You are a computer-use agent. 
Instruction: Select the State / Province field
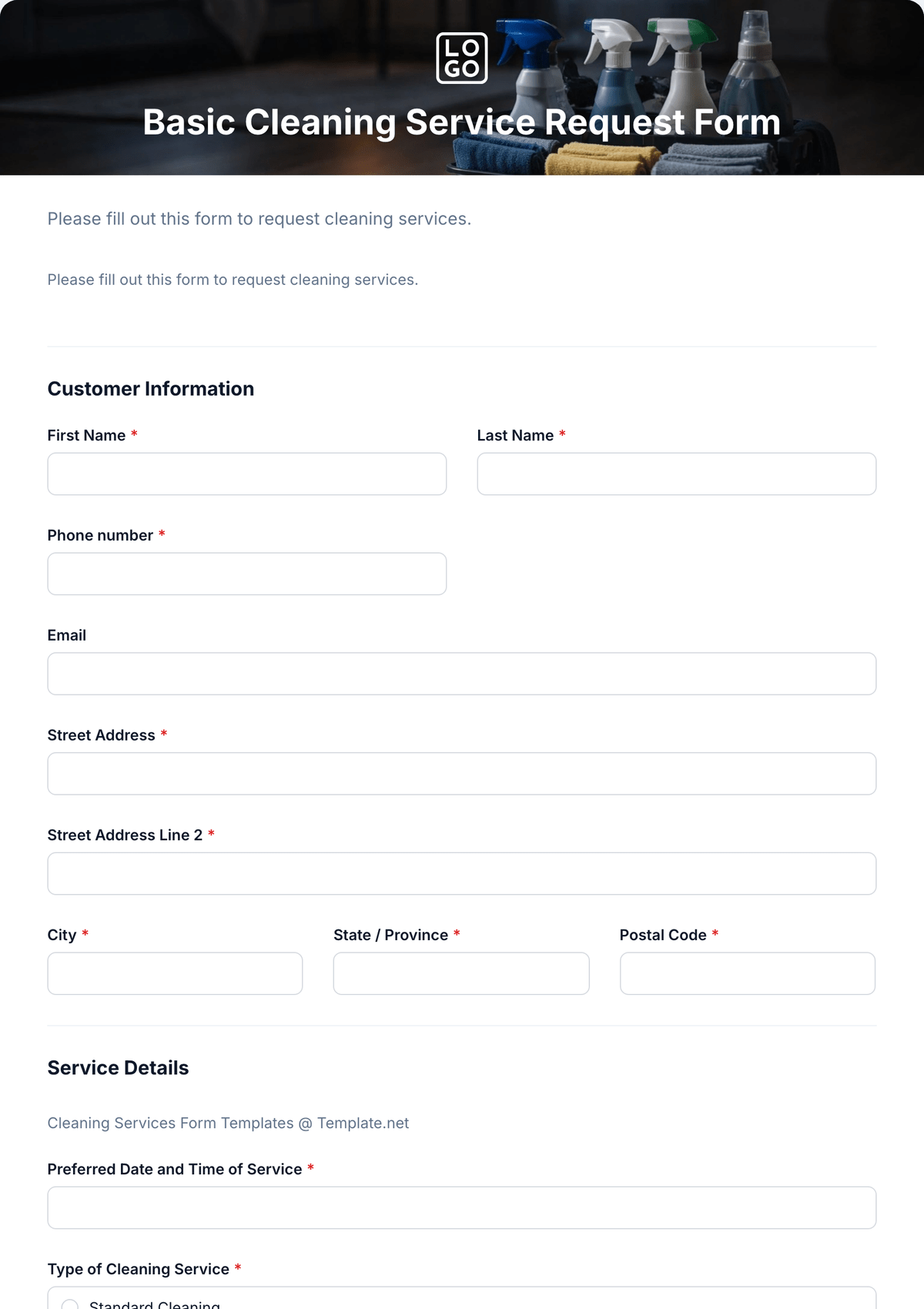pos(461,973)
